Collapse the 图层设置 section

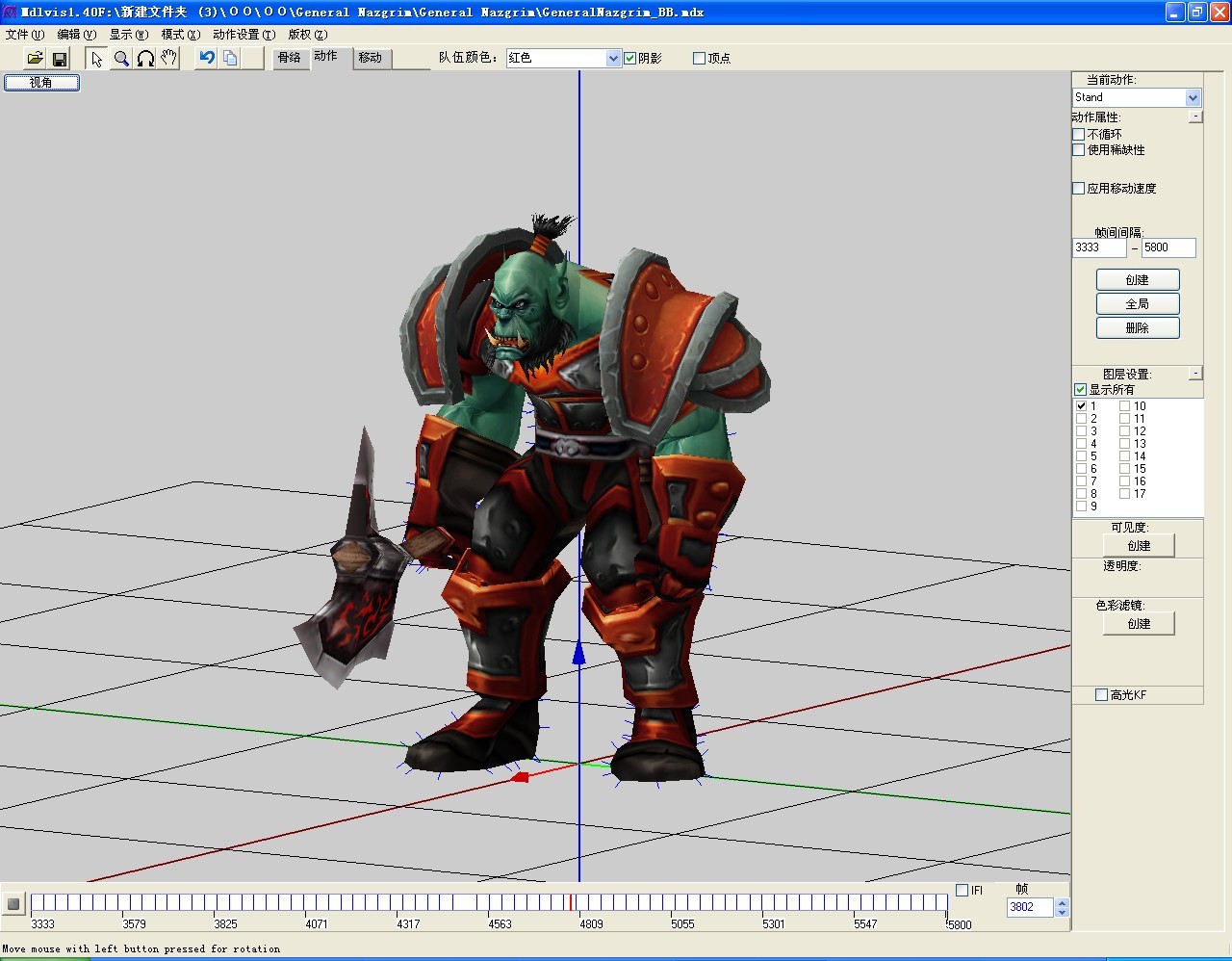1195,373
